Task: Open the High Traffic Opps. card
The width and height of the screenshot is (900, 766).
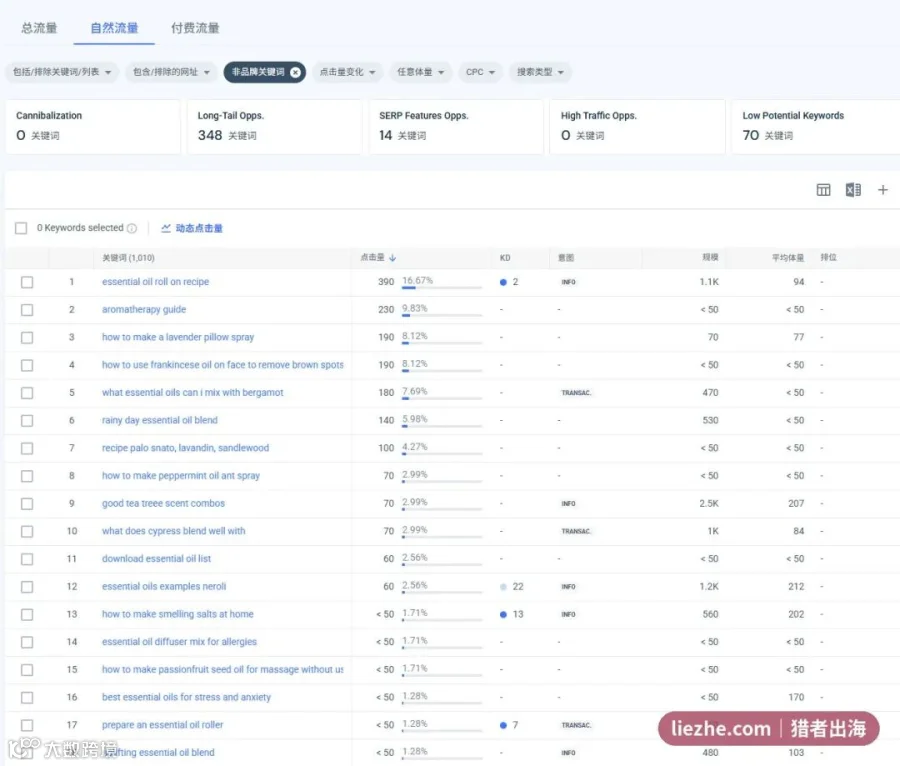Action: (x=637, y=126)
